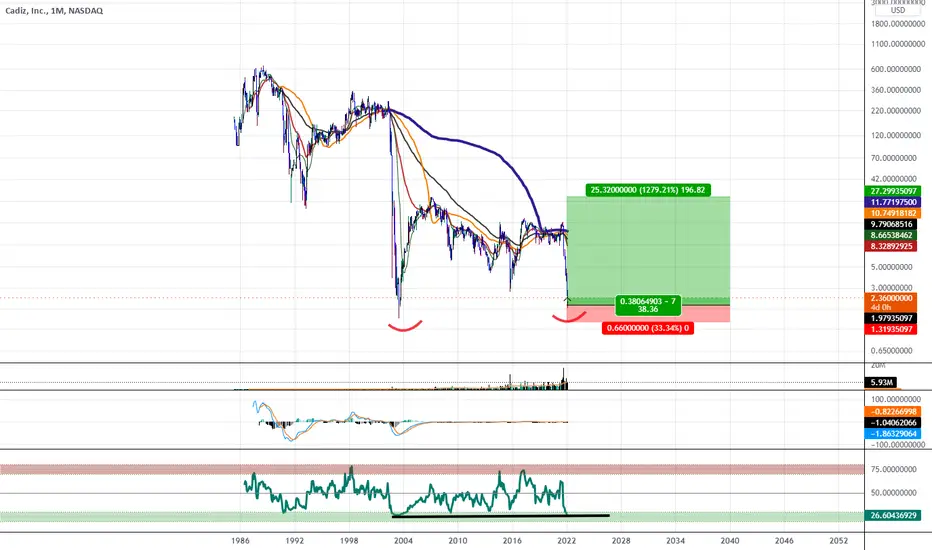This screenshot has width=932, height=550.
Task: Click the black trendline under the RSI indicator
Action: pyautogui.click(x=500, y=516)
